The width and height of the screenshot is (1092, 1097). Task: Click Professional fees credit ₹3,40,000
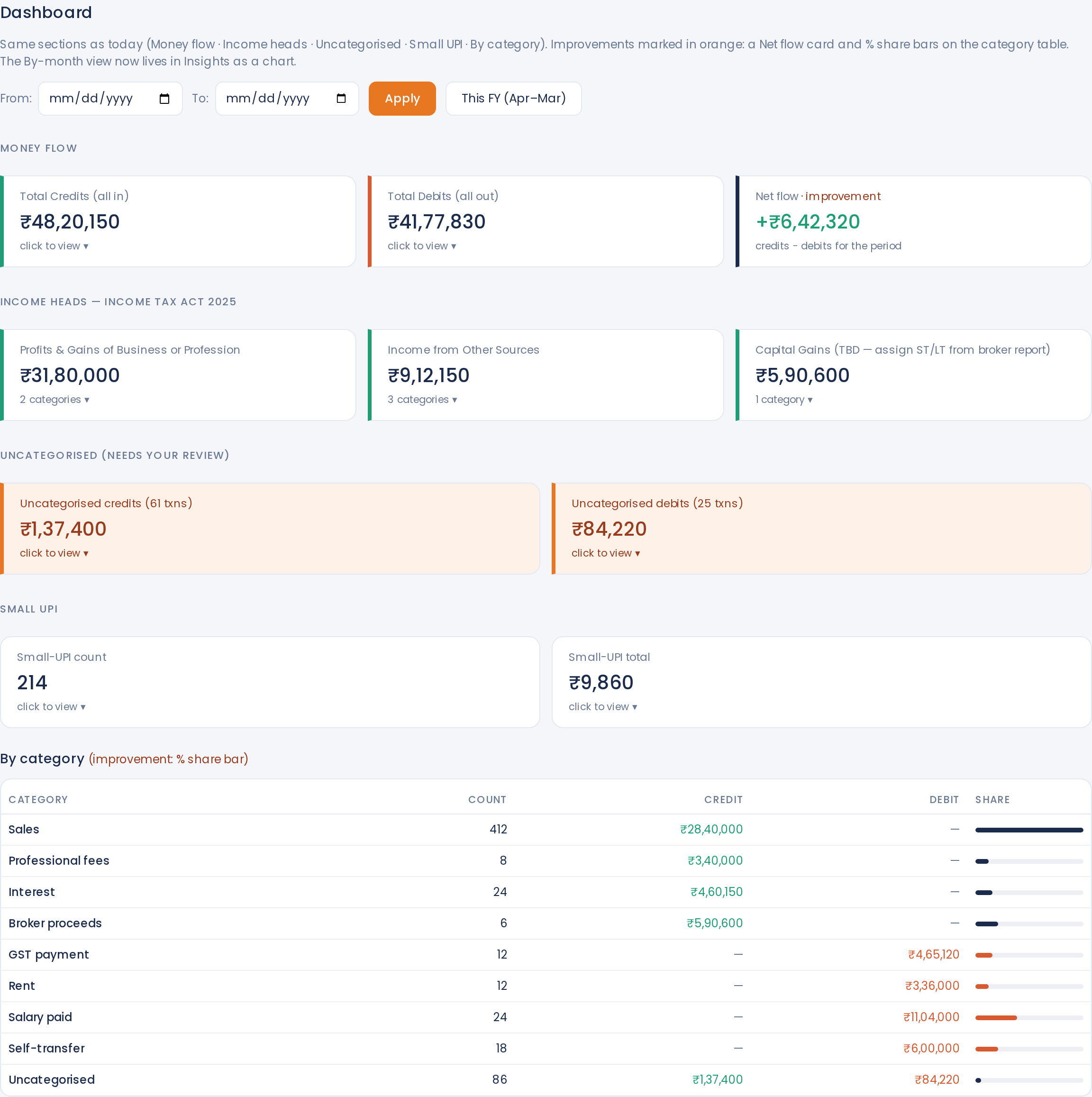pos(715,861)
